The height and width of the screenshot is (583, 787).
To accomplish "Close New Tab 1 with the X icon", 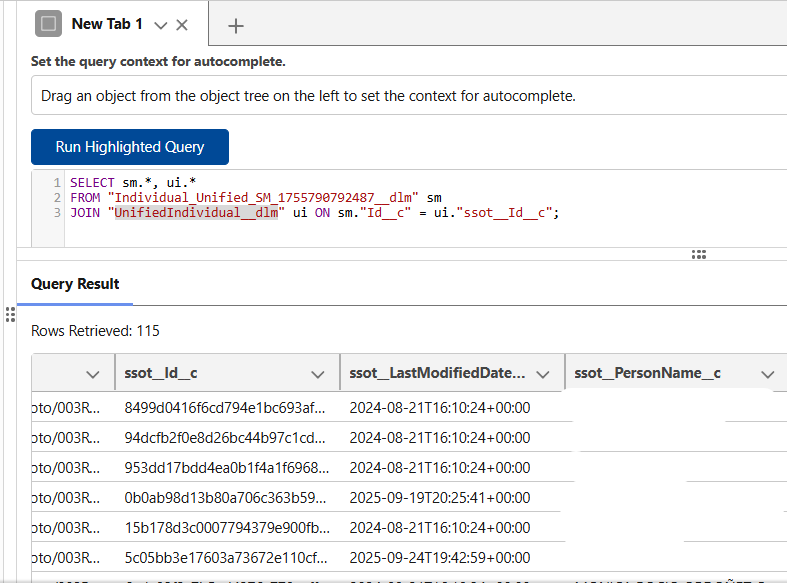I will [181, 25].
